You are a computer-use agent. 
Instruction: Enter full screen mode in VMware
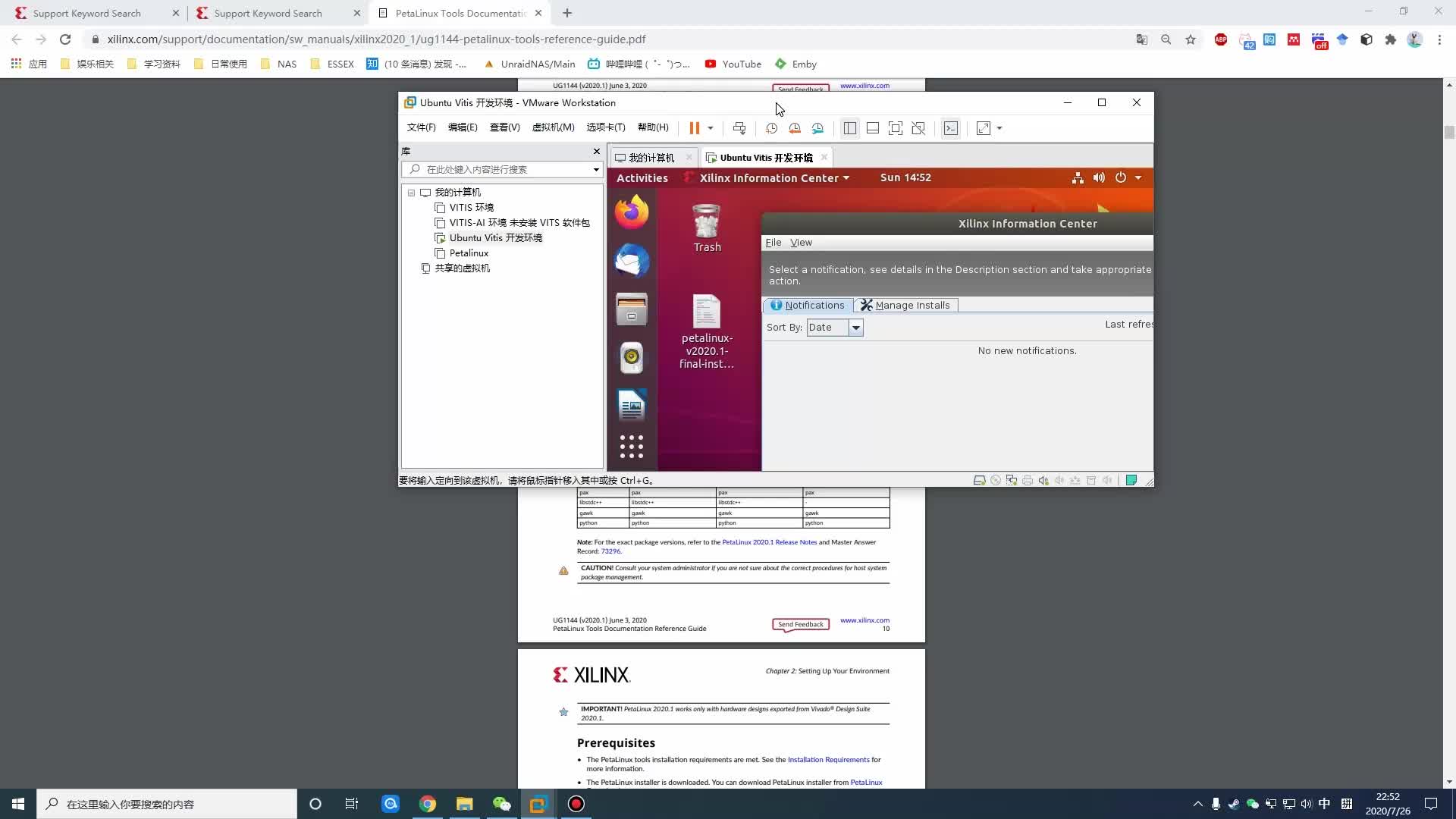896,128
